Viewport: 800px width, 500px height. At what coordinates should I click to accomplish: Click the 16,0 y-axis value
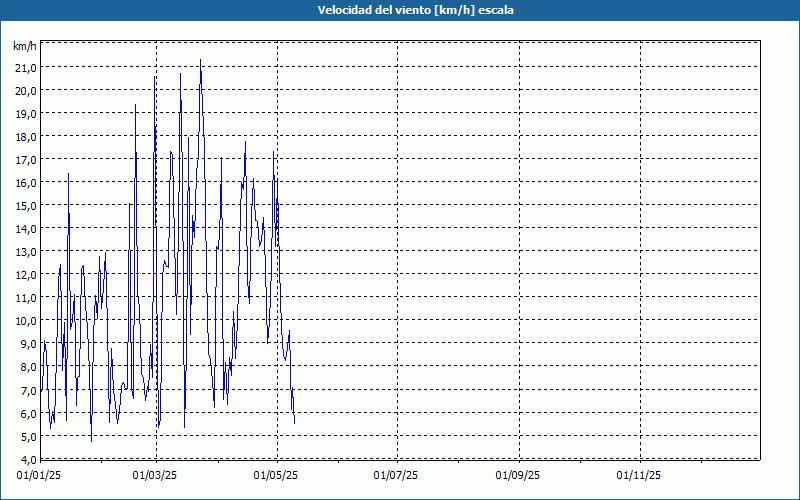click(x=27, y=183)
